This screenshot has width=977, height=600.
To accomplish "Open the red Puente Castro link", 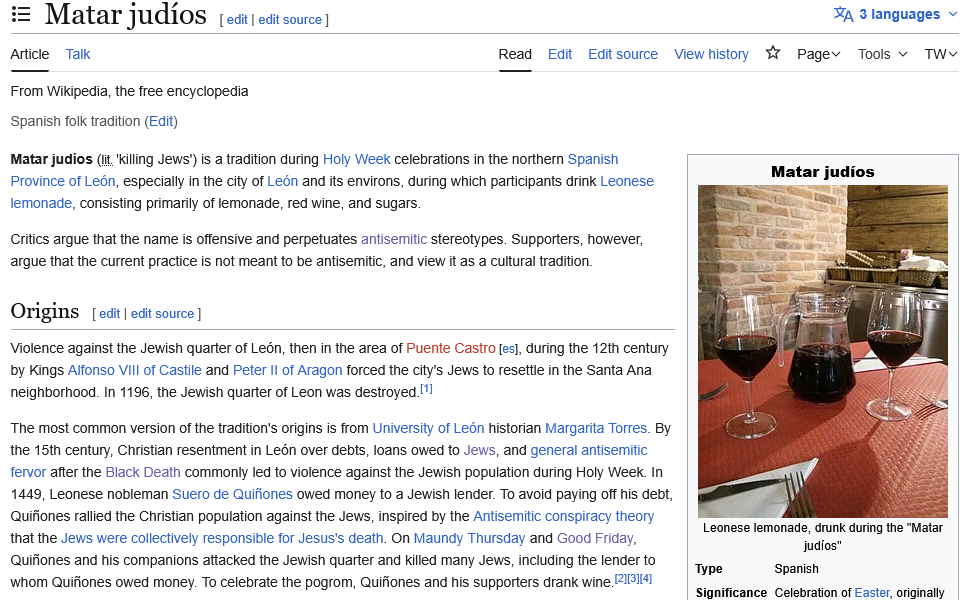I will pyautogui.click(x=450, y=348).
